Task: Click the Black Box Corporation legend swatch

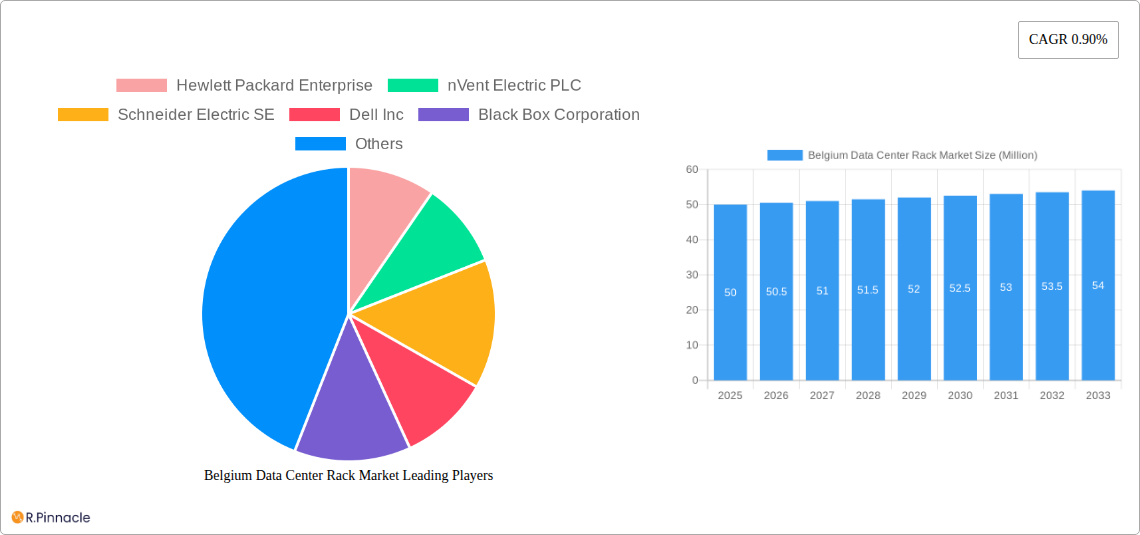Action: 443,115
